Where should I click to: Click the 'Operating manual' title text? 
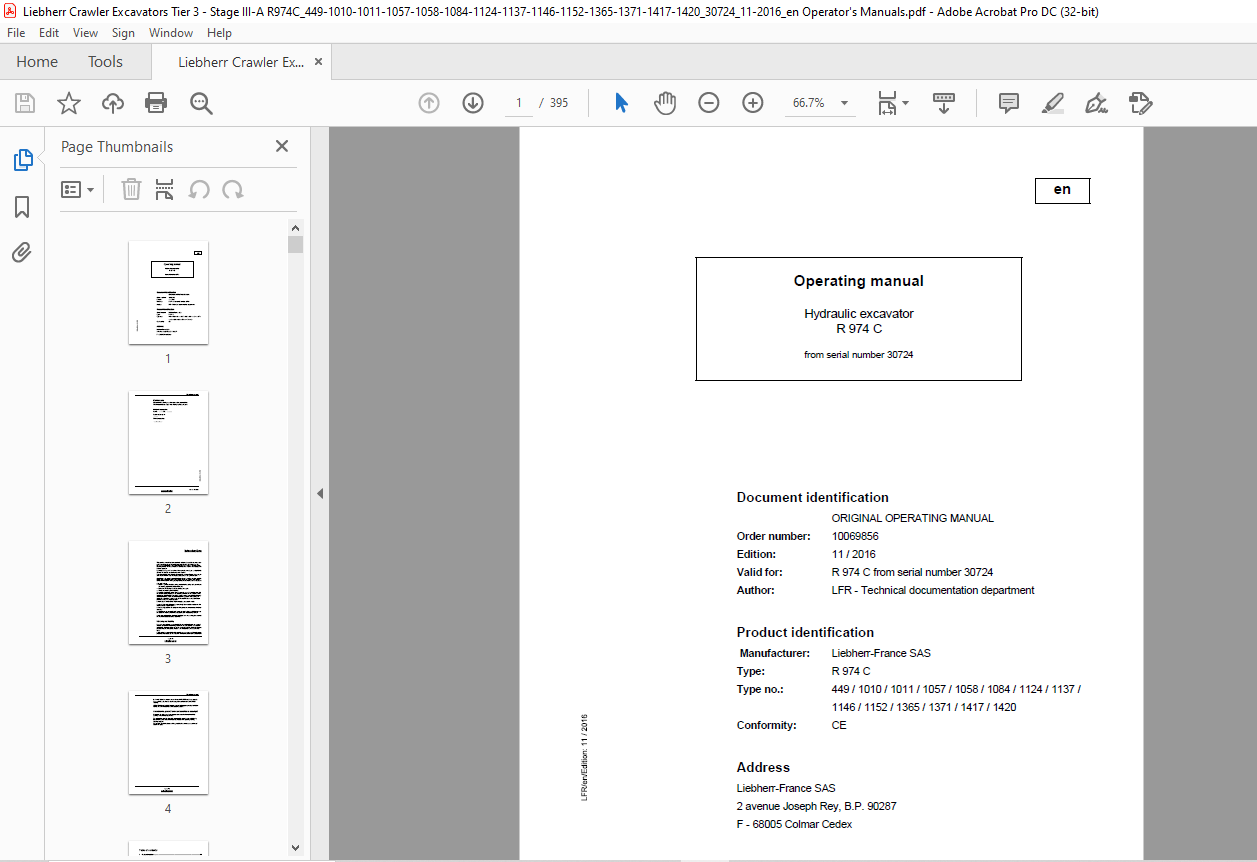858,281
